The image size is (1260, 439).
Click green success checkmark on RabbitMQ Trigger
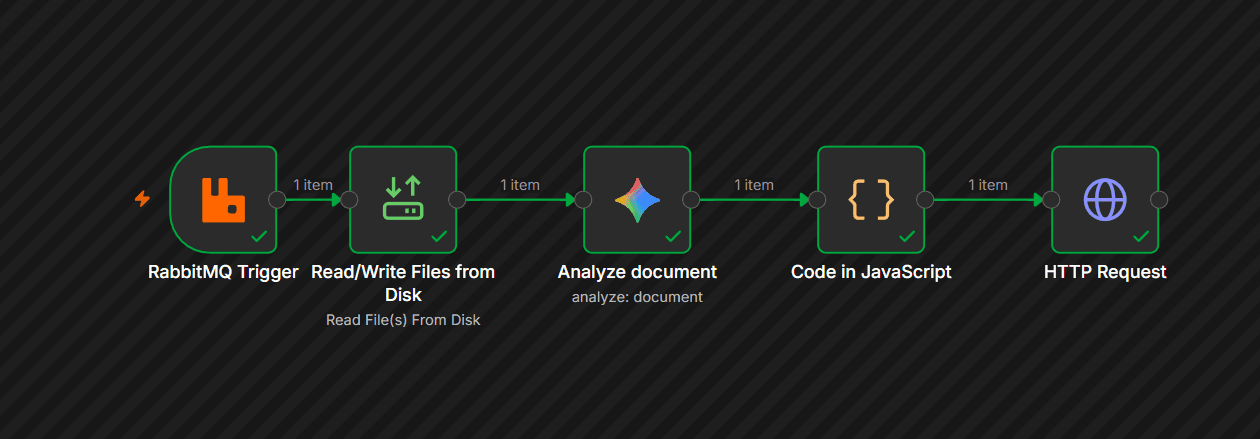(259, 236)
